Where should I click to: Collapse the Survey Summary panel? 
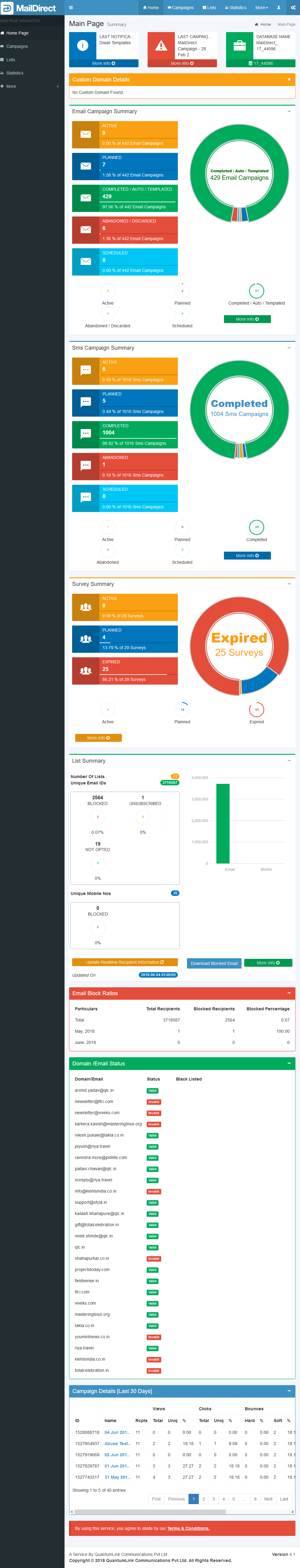point(288,584)
